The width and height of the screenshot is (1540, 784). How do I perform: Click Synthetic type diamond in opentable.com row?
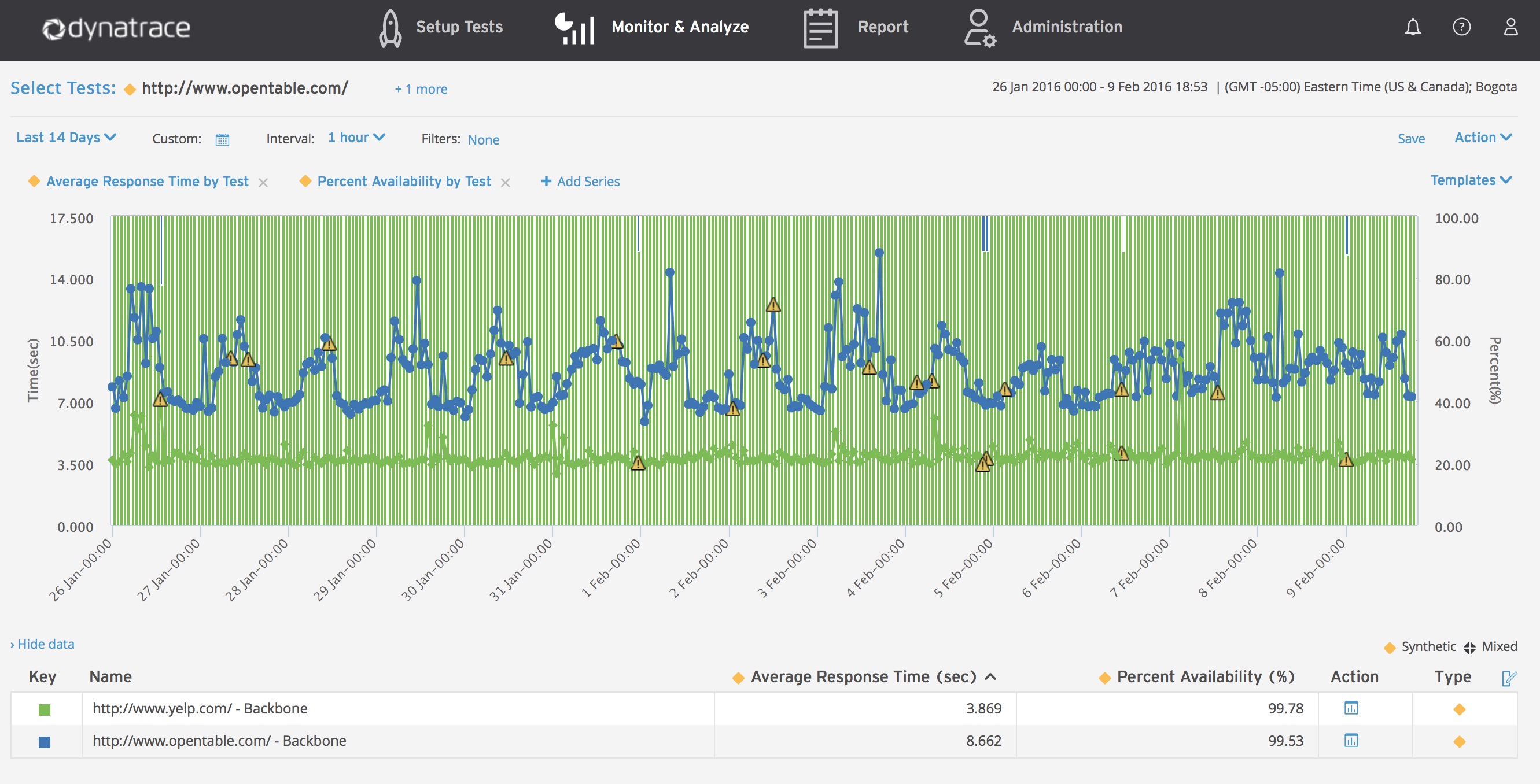coord(1459,742)
